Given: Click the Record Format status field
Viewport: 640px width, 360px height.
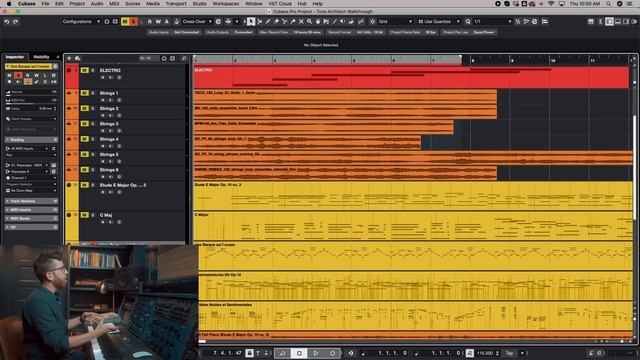Looking at the screenshot, I should pyautogui.click(x=356, y=32).
